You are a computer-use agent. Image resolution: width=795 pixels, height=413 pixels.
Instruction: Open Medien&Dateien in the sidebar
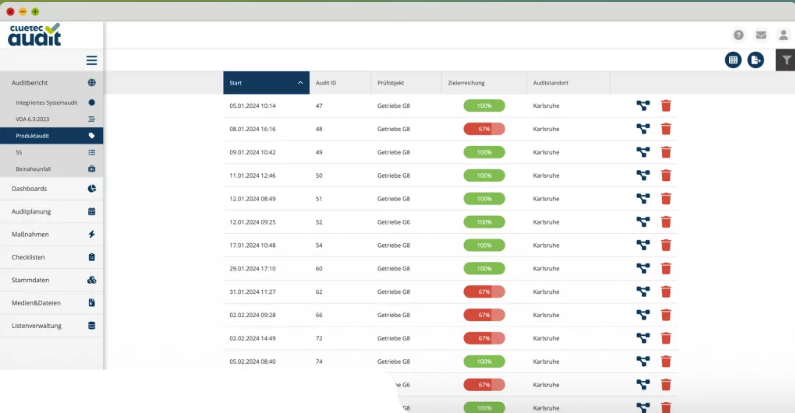52,303
